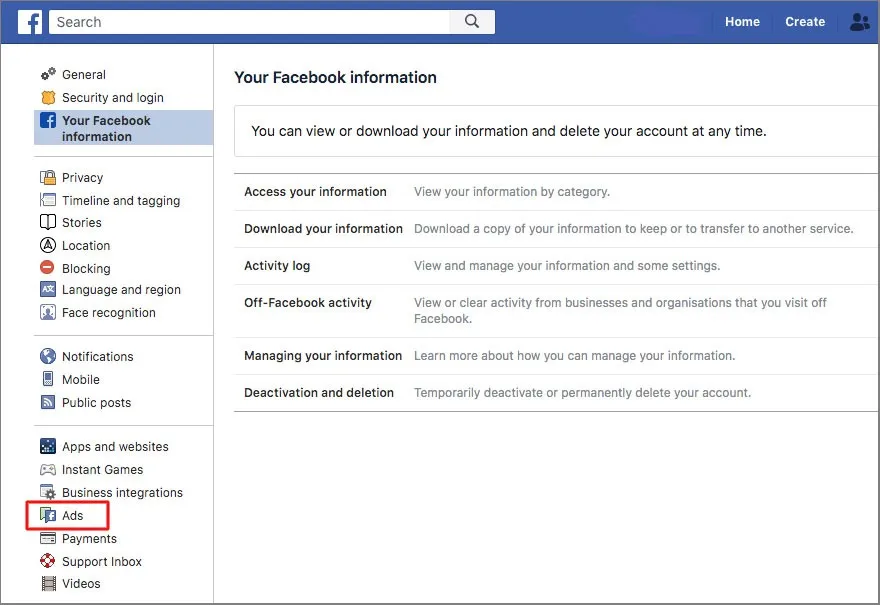The image size is (880, 605).
Task: Click the Create menu item
Action: pyautogui.click(x=805, y=21)
